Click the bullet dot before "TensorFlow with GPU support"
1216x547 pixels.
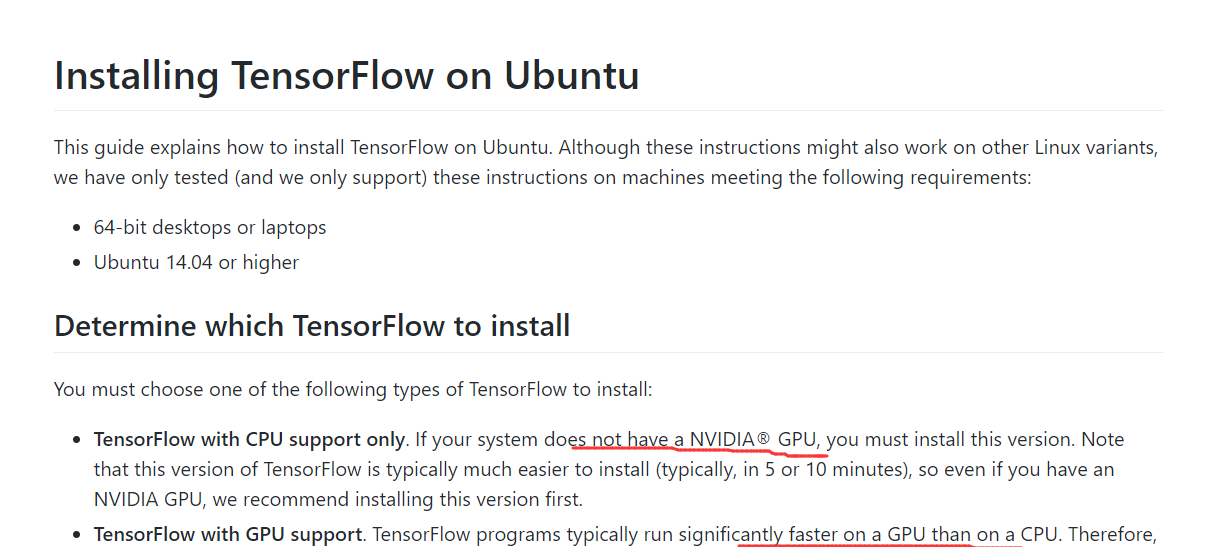point(78,535)
